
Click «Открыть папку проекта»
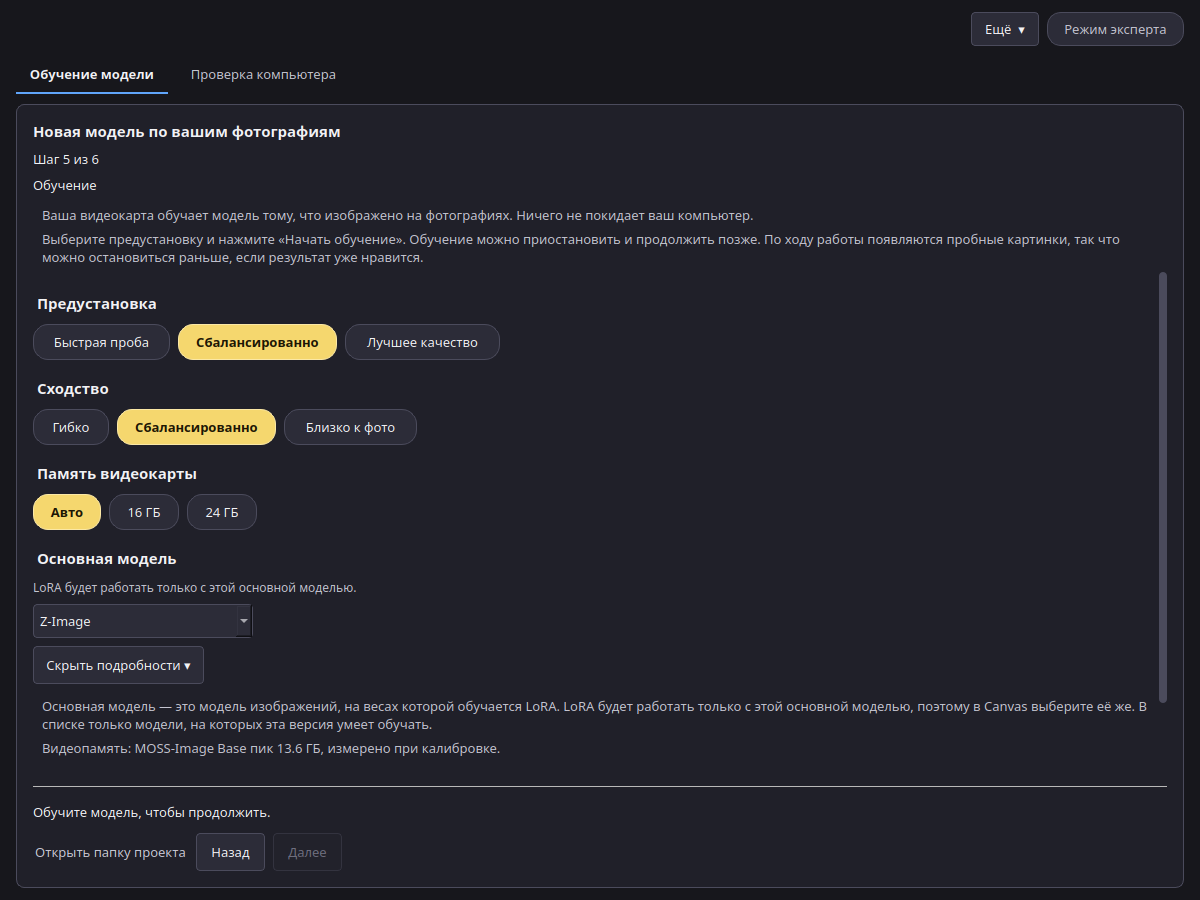pyautogui.click(x=110, y=853)
